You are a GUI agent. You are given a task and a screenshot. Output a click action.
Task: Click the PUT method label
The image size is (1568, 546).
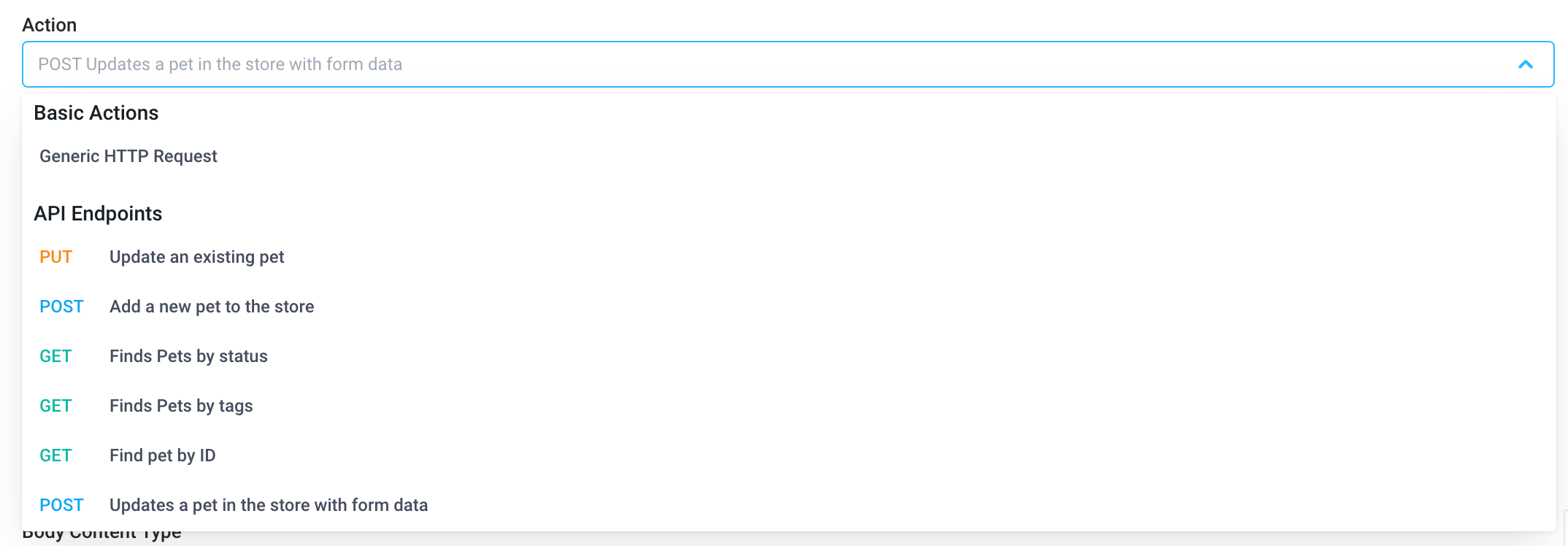[x=55, y=257]
